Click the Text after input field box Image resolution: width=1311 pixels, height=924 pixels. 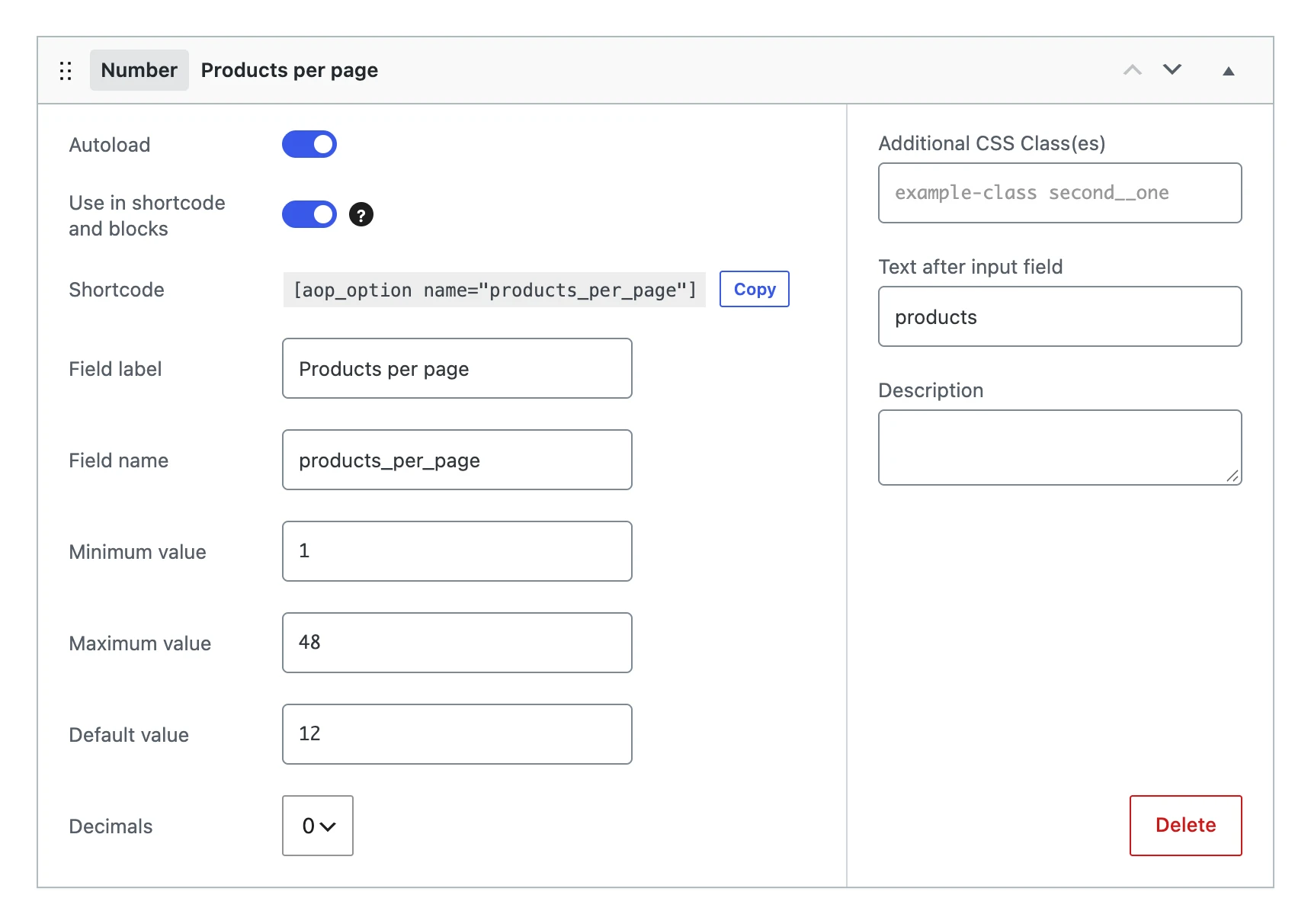point(1060,316)
